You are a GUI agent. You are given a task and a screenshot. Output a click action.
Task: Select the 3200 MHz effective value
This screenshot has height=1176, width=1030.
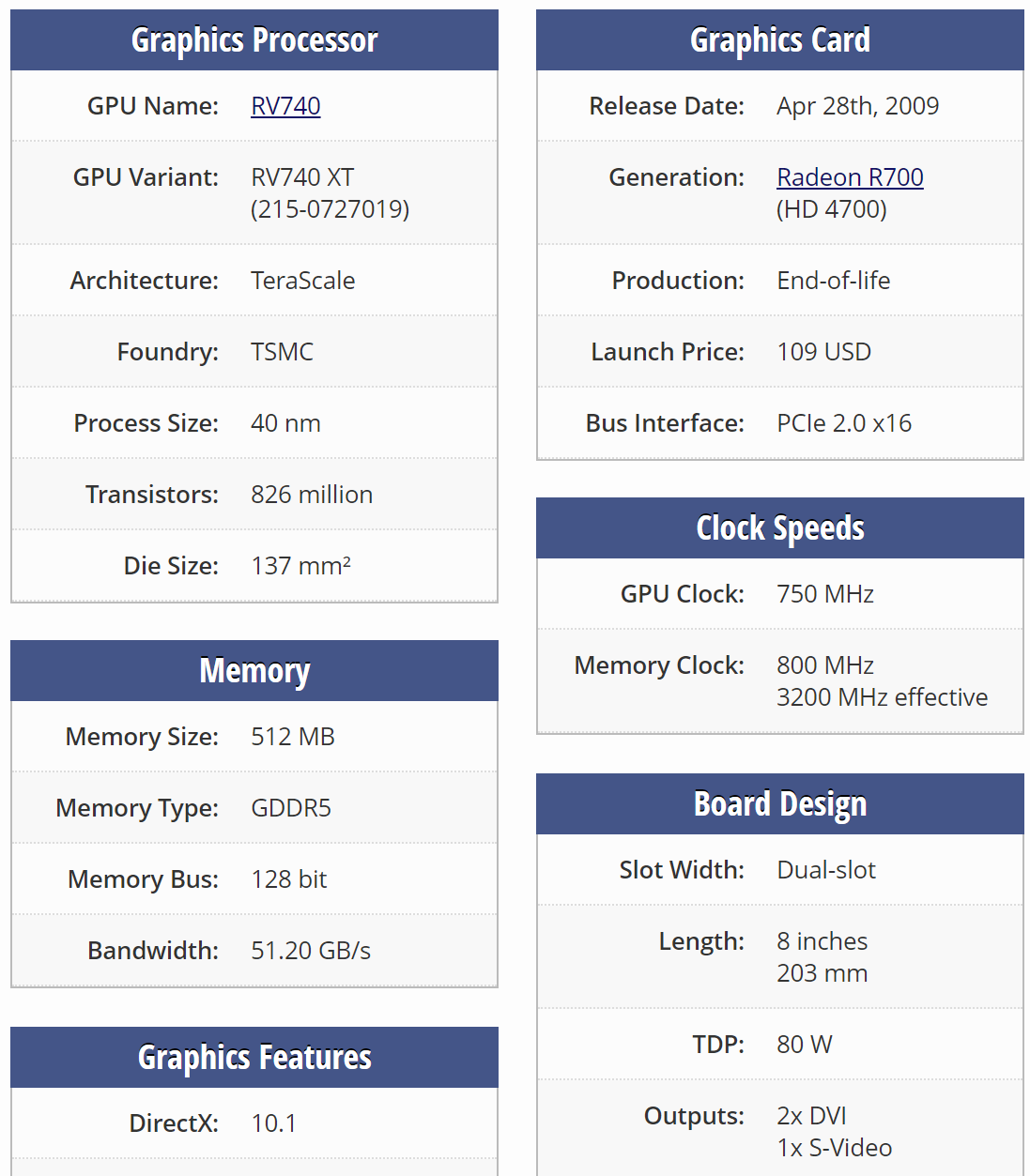[883, 697]
